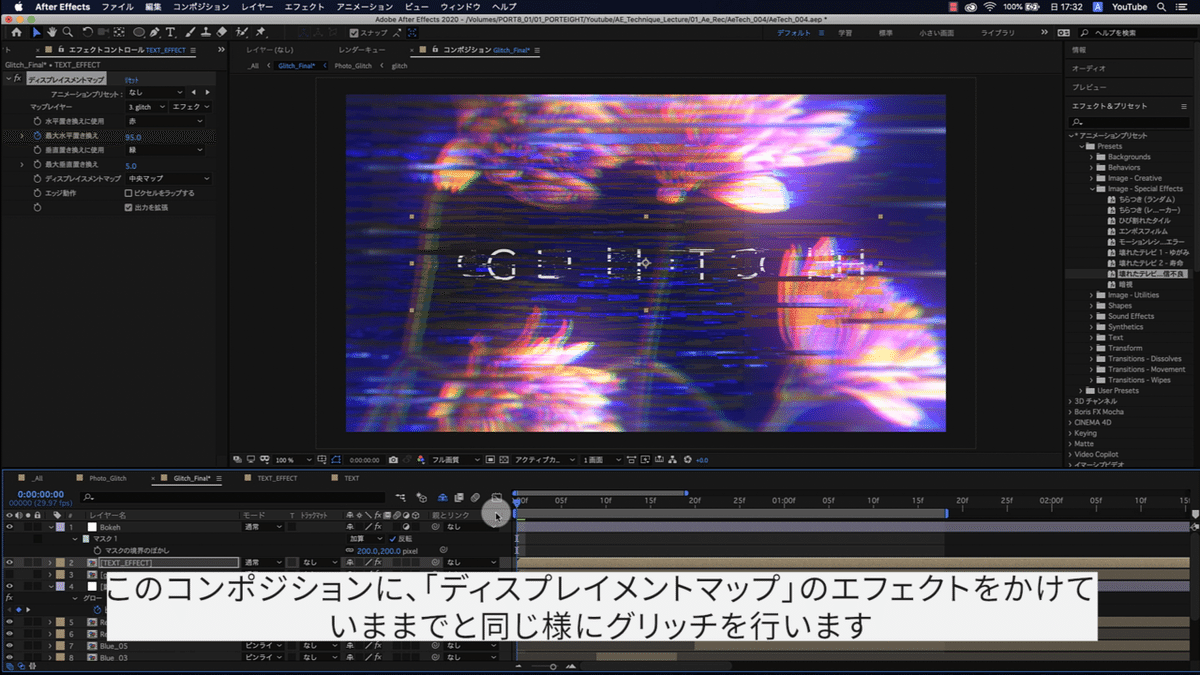Screen dimensions: 1200x675
Task: Open the フル画質 resolution selector
Action: [446, 460]
